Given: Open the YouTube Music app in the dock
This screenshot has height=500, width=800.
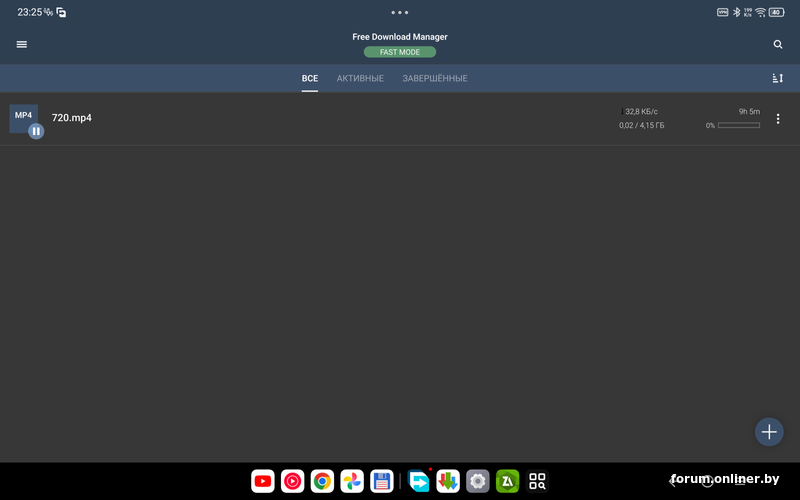Looking at the screenshot, I should (292, 481).
